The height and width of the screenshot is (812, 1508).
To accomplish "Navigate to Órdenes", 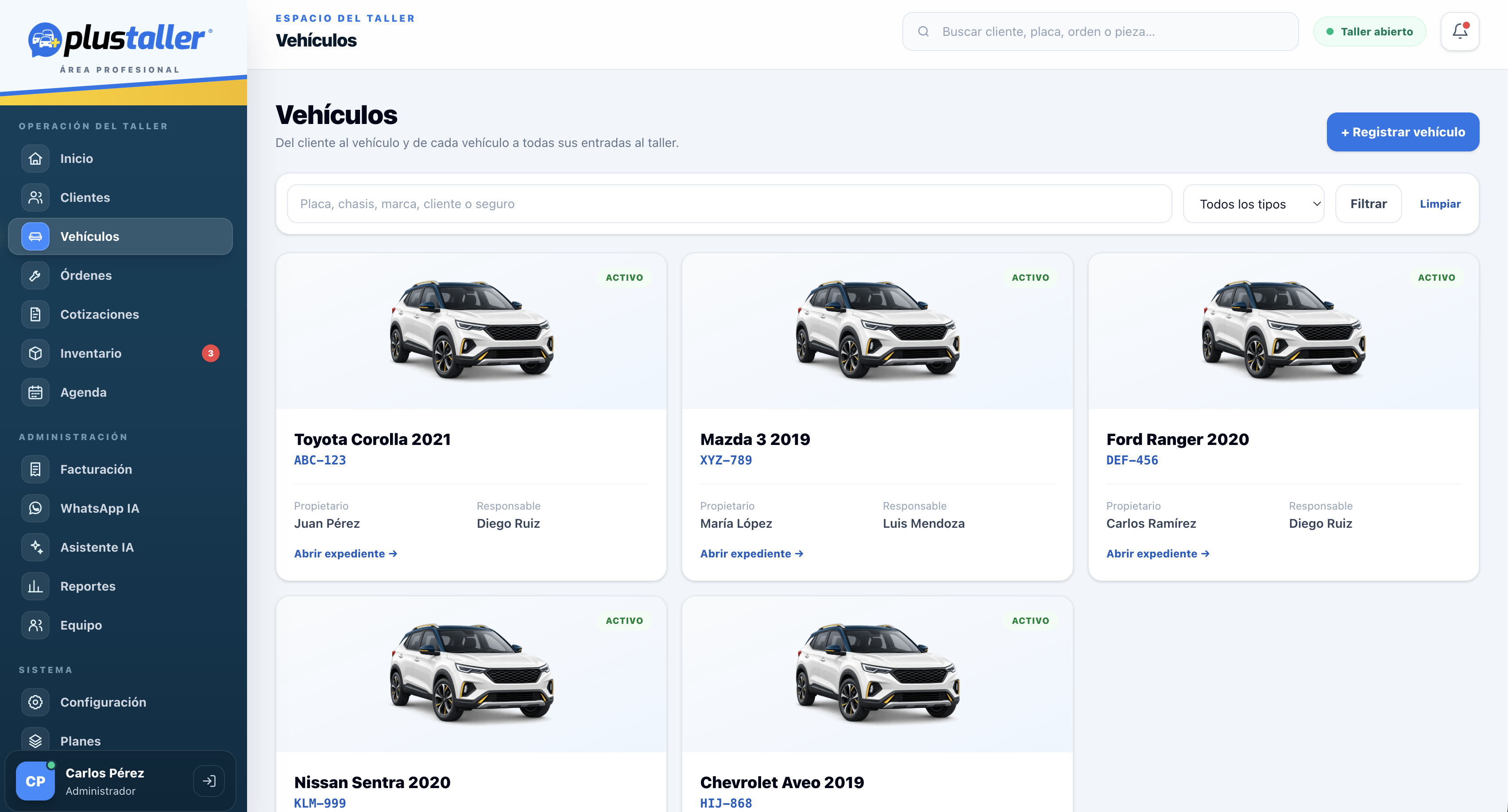I will 120,275.
